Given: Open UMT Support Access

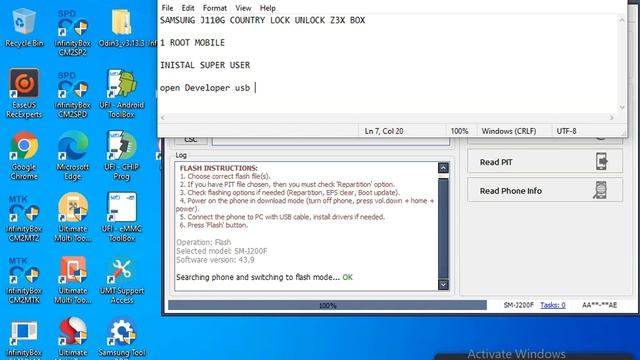Looking at the screenshot, I should point(121,280).
